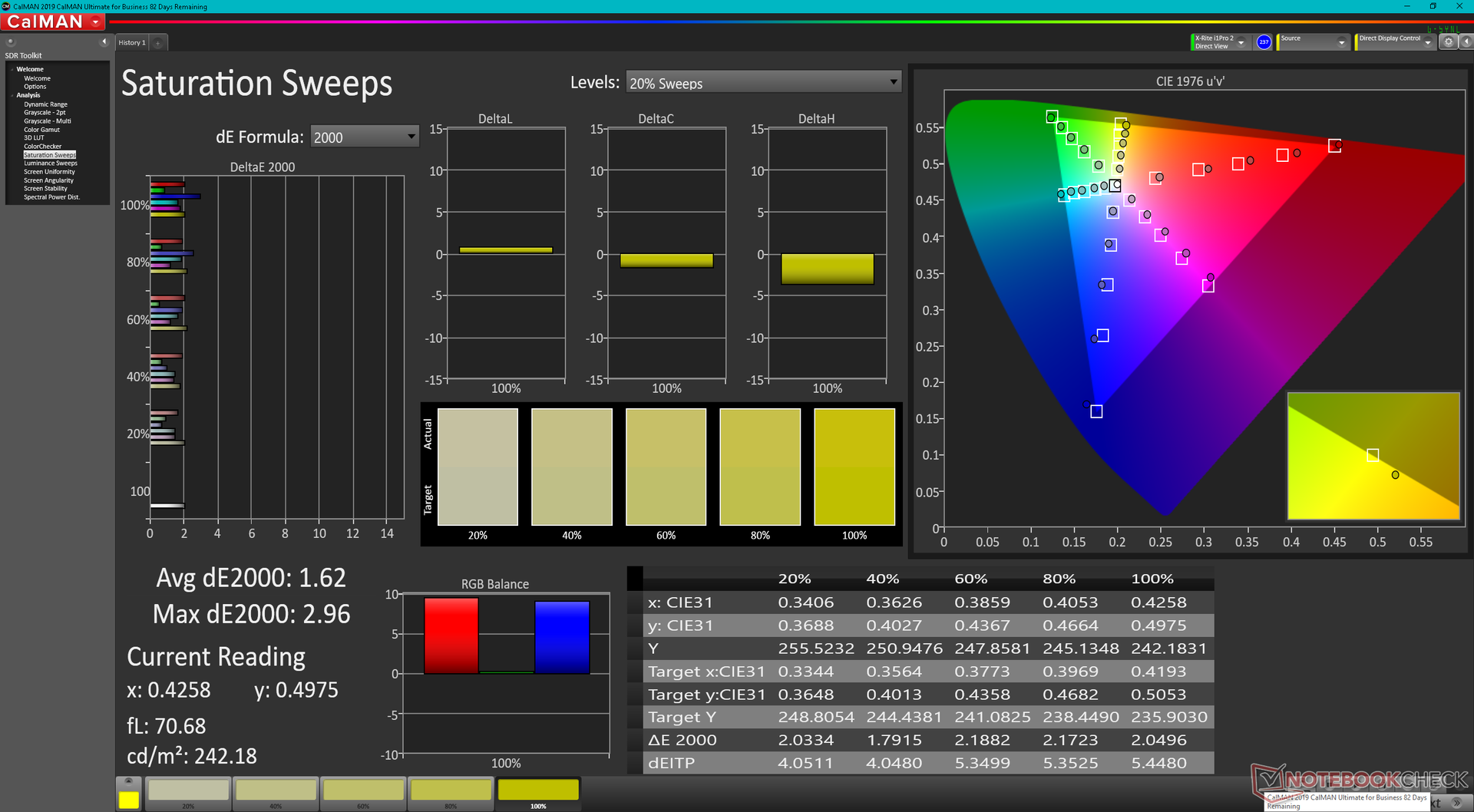Click the Target Y value 235.9030
1474x812 pixels.
point(1168,718)
